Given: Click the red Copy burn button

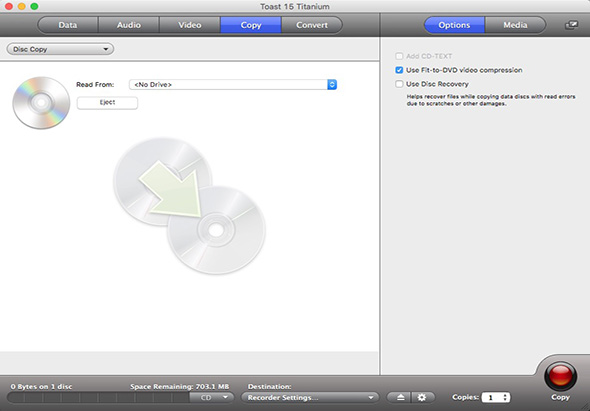Looking at the screenshot, I should [560, 376].
